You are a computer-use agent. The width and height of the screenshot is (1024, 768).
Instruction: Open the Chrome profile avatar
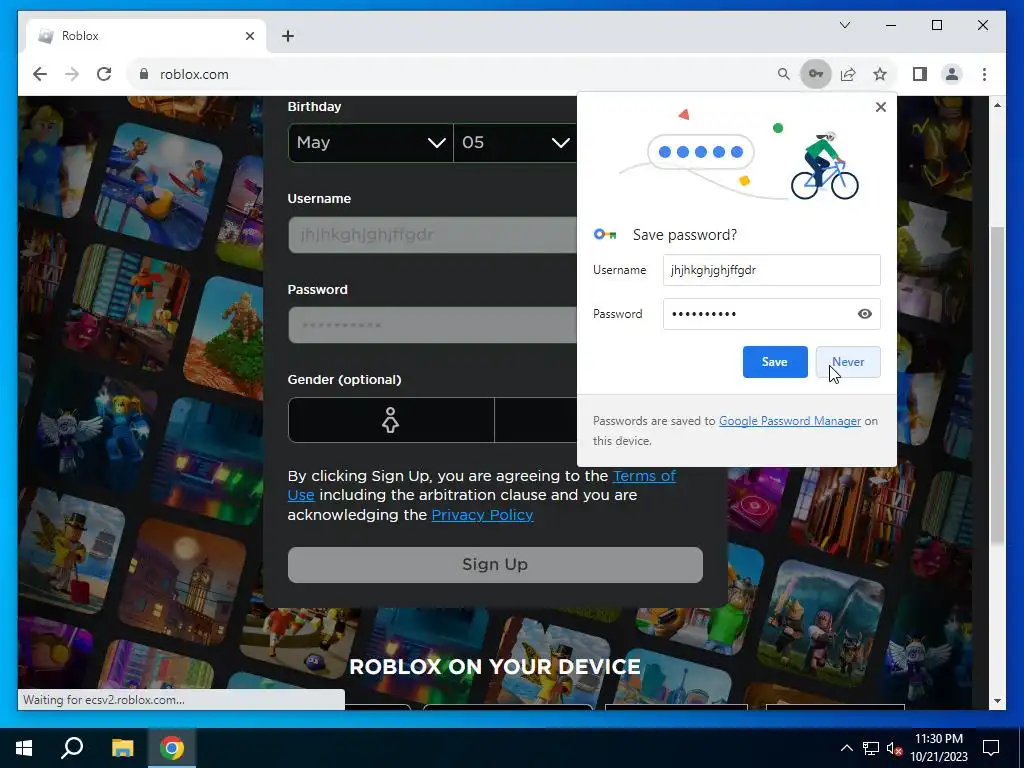952,74
